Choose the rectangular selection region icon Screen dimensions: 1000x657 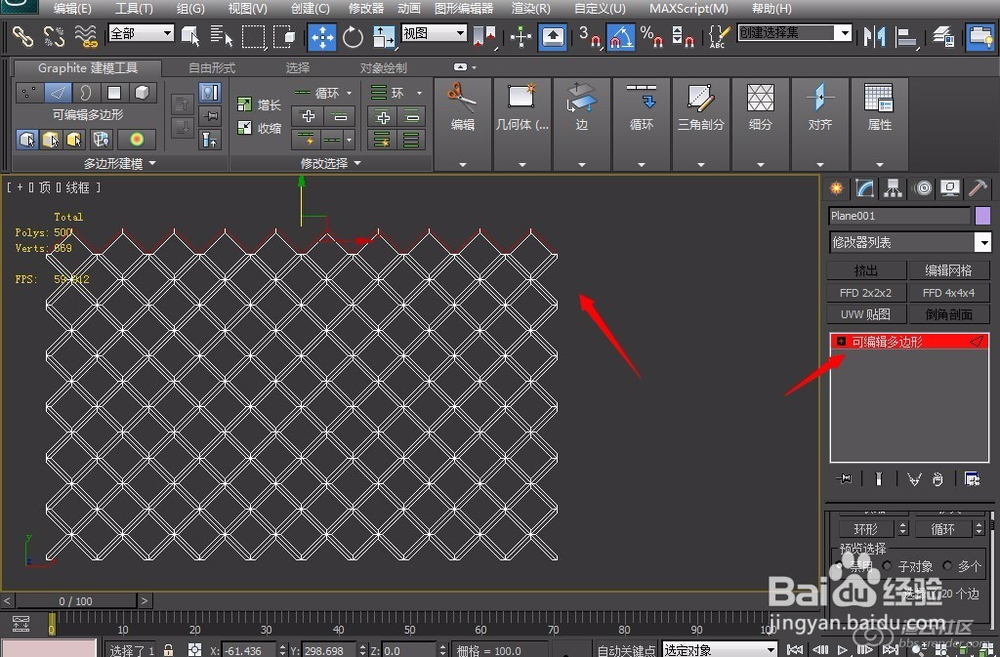click(x=253, y=36)
